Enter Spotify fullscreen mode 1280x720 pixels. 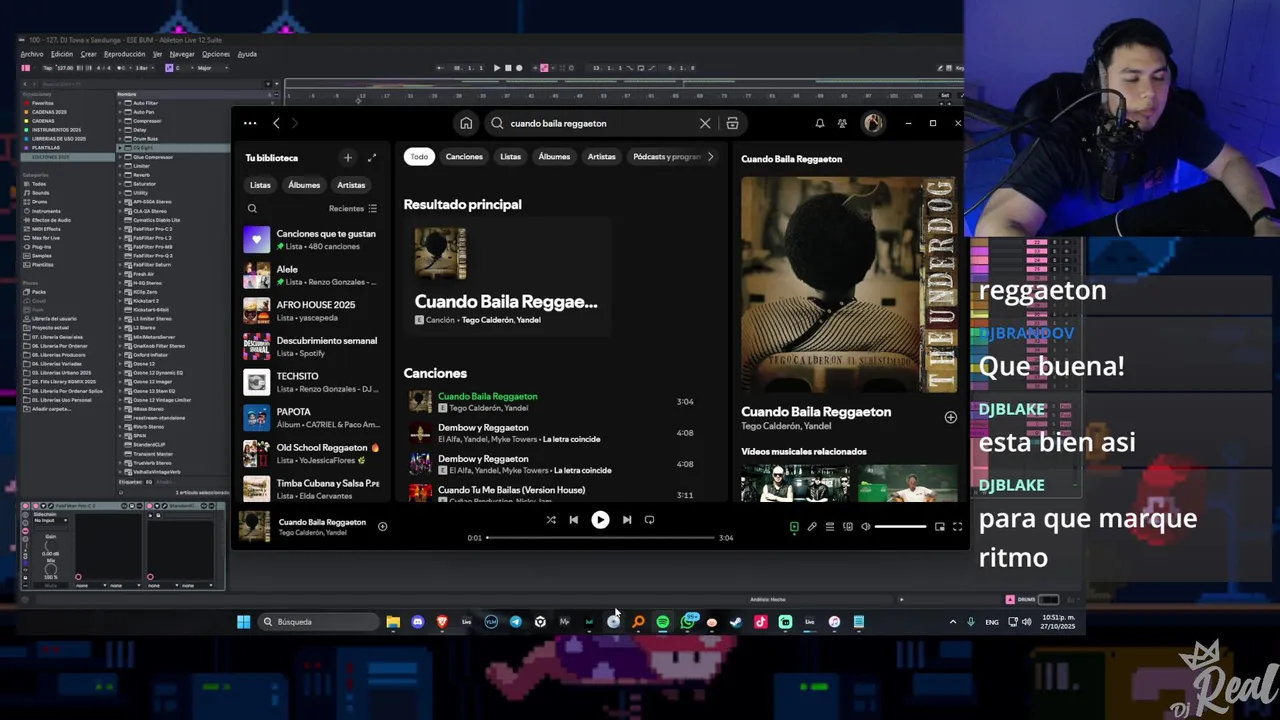click(x=957, y=526)
